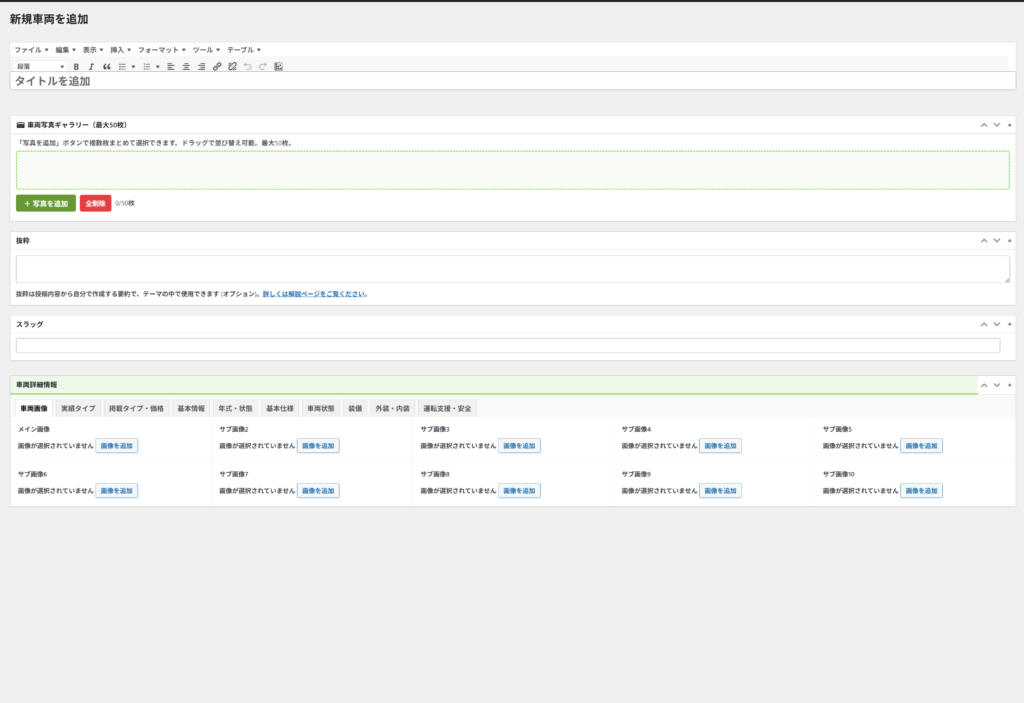This screenshot has height=703, width=1024.
Task: Switch to the 運転支援・安全 tab
Action: 447,408
